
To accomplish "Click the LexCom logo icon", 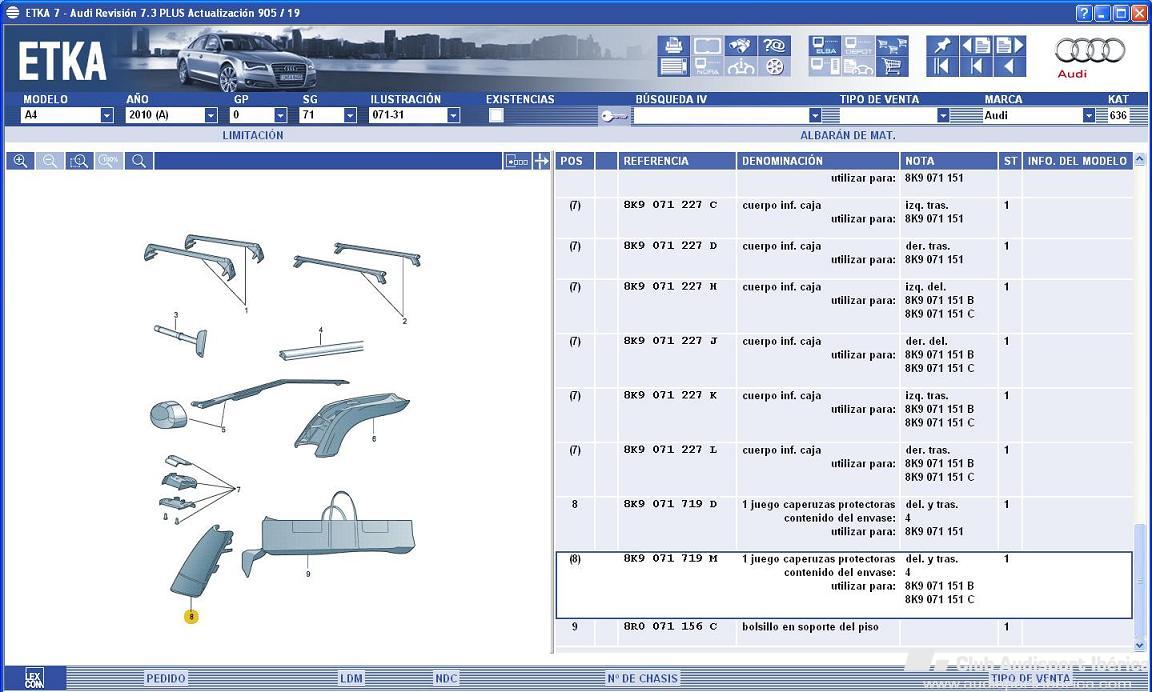I will coord(35,678).
